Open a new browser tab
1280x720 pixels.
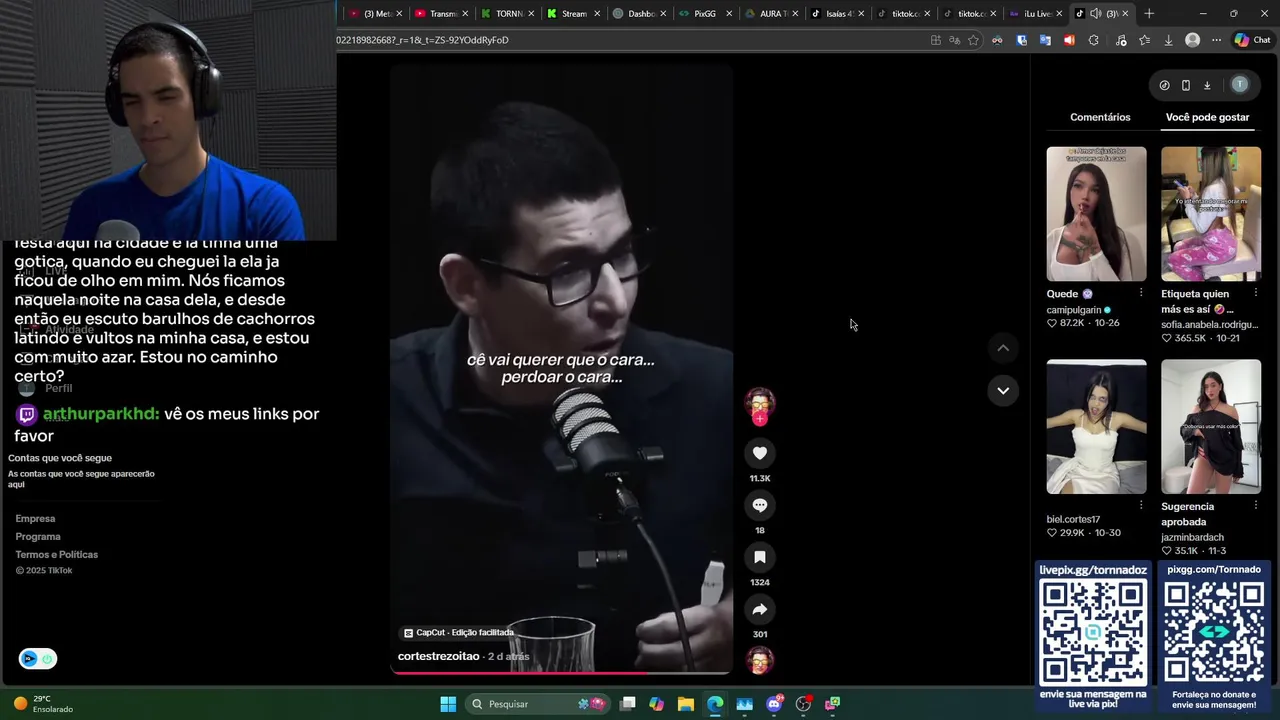[x=1149, y=14]
